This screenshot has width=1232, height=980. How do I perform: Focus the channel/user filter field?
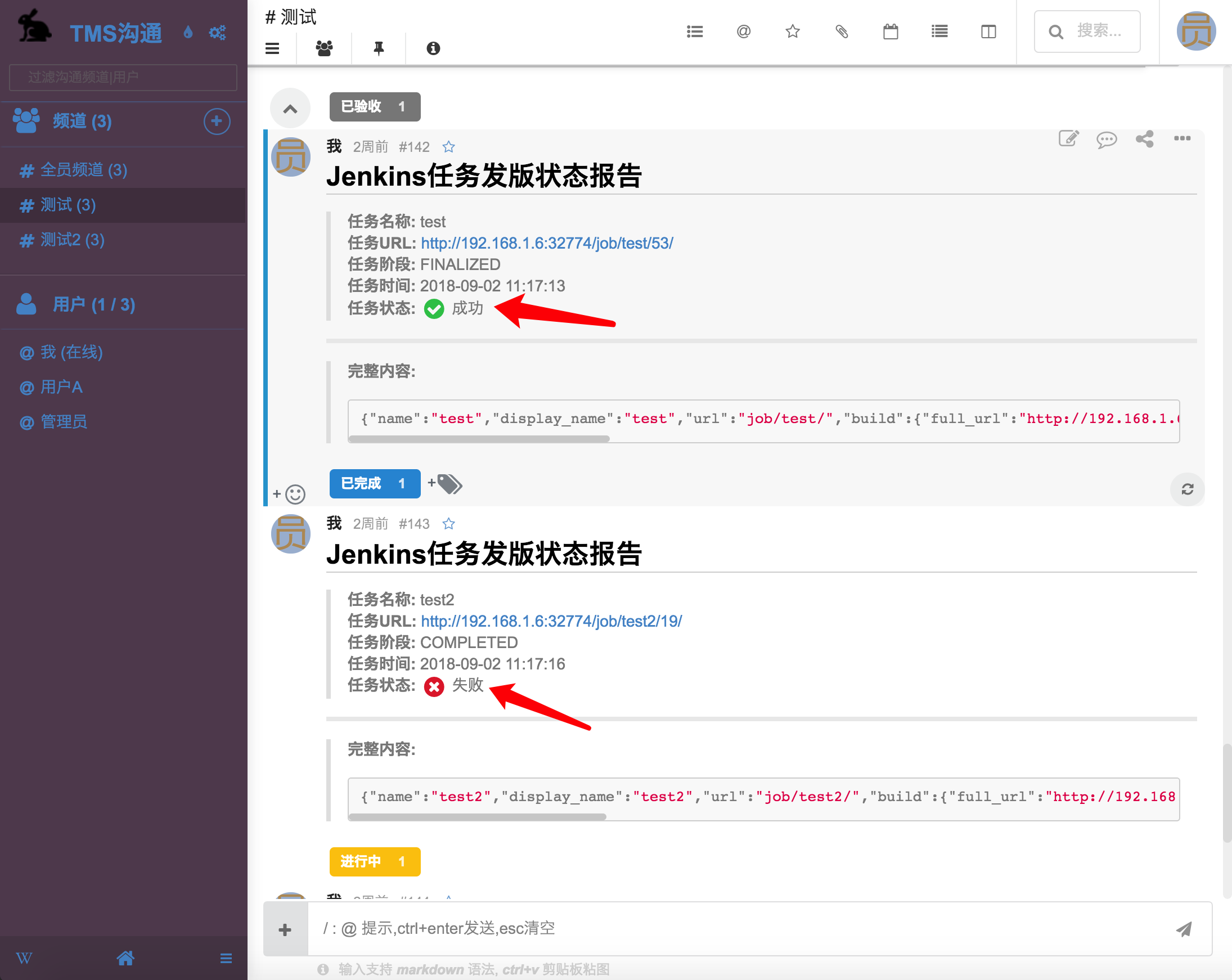[123, 77]
